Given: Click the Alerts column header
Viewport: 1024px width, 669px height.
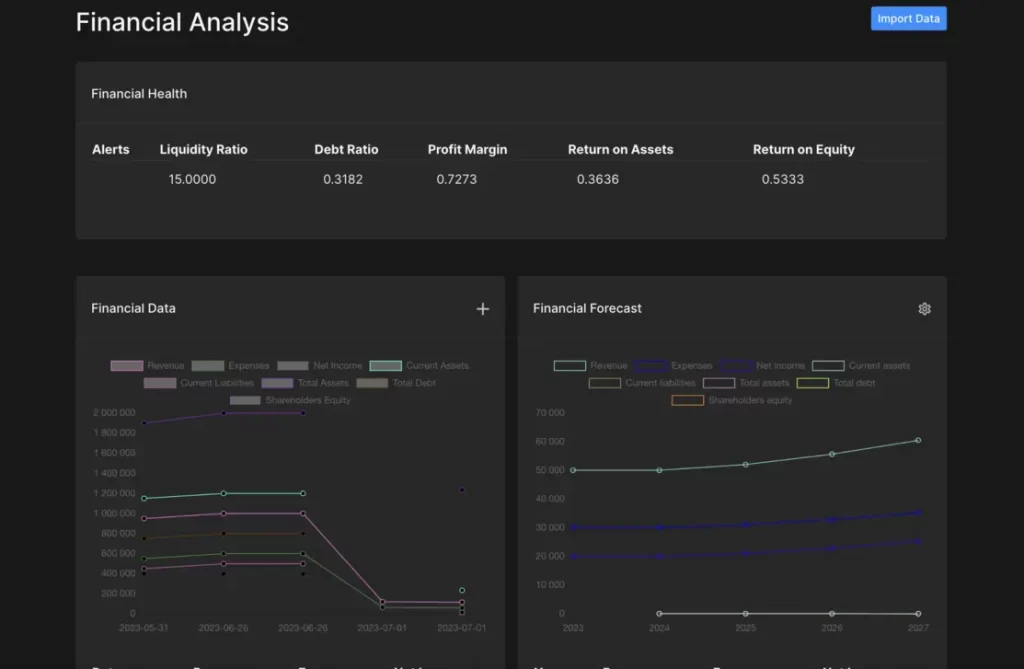Looking at the screenshot, I should [110, 150].
